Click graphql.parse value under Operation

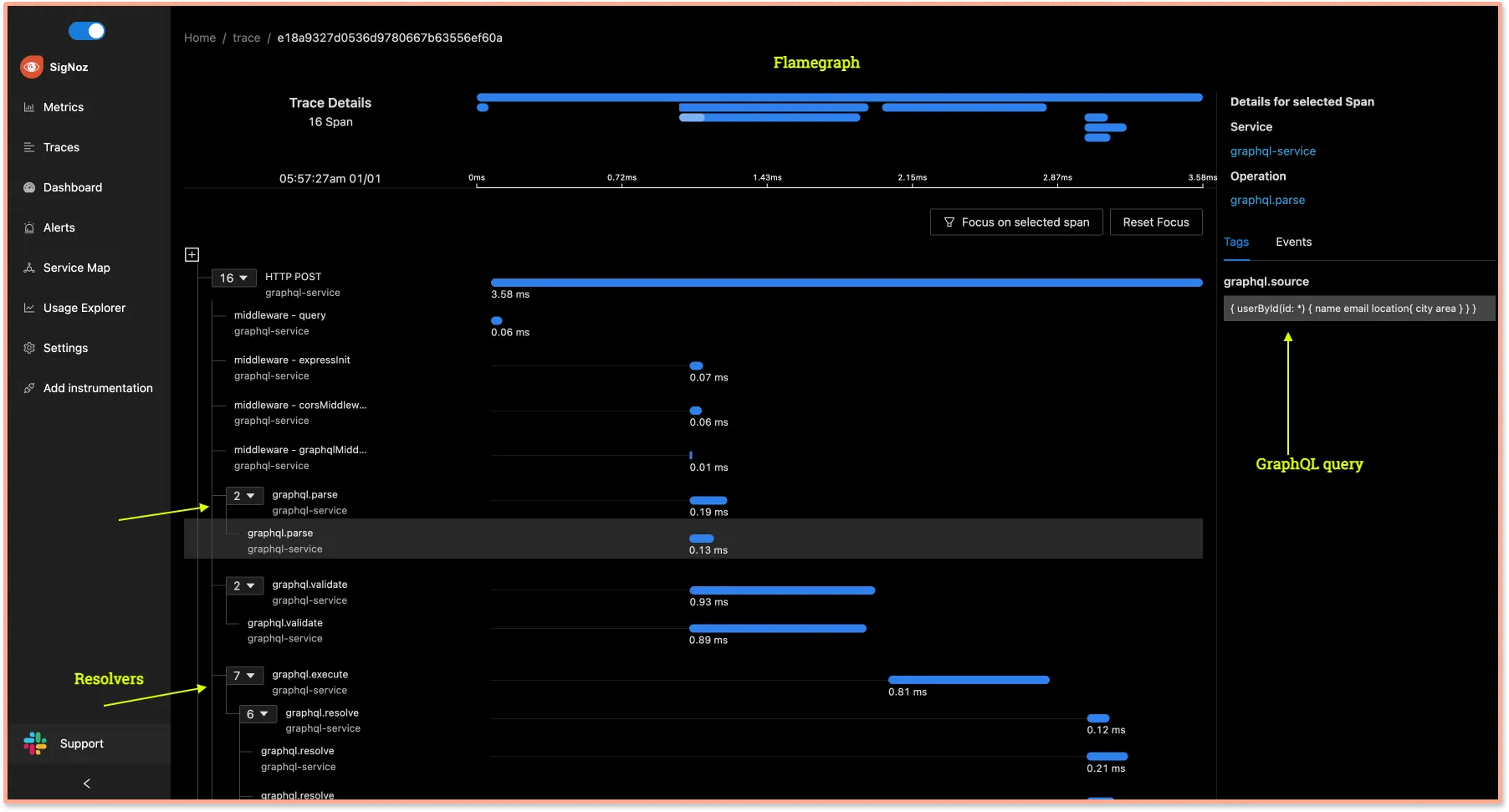point(1267,200)
